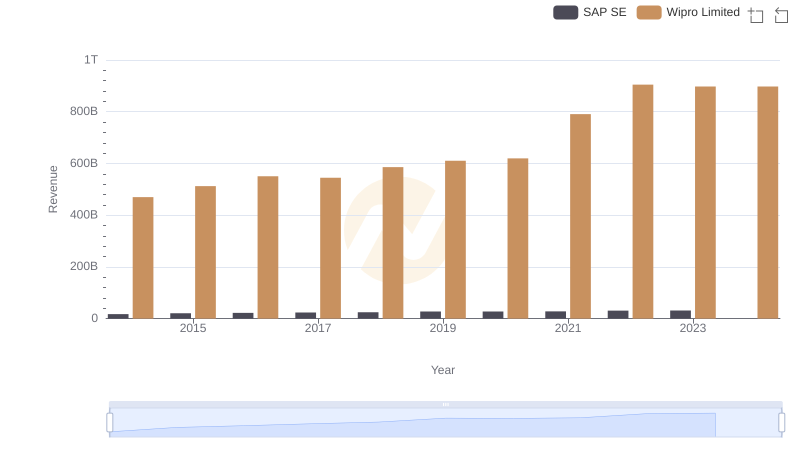This screenshot has width=800, height=461.
Task: Click the Wipro Limited bar for 2019
Action: 455,240
